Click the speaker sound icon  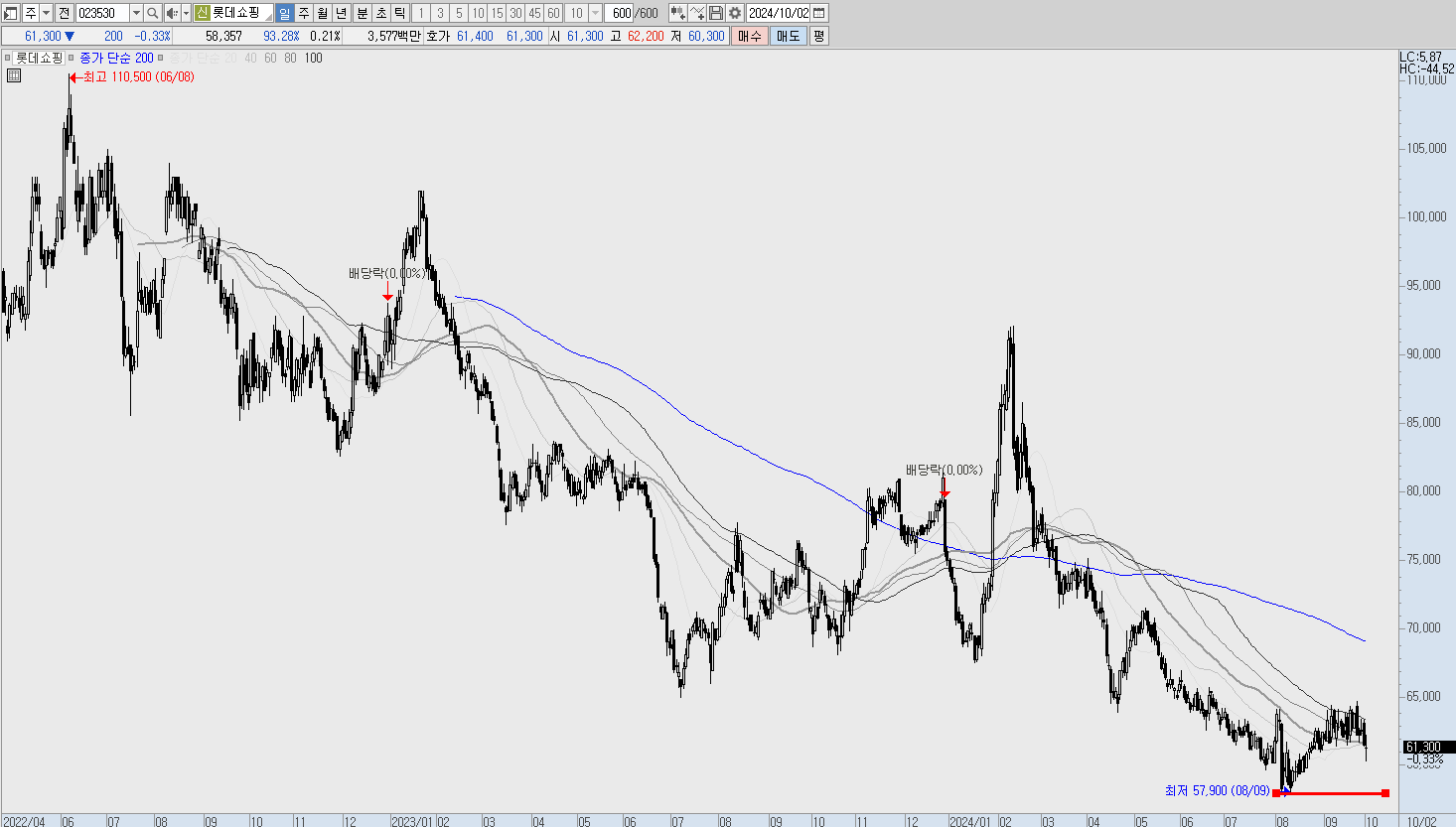click(172, 13)
